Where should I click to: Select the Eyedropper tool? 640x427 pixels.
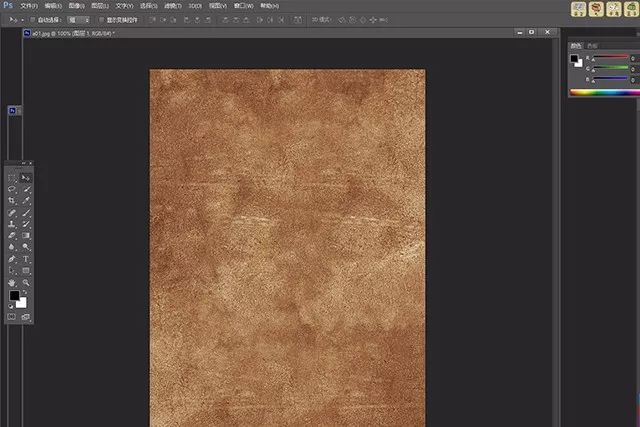pyautogui.click(x=26, y=201)
